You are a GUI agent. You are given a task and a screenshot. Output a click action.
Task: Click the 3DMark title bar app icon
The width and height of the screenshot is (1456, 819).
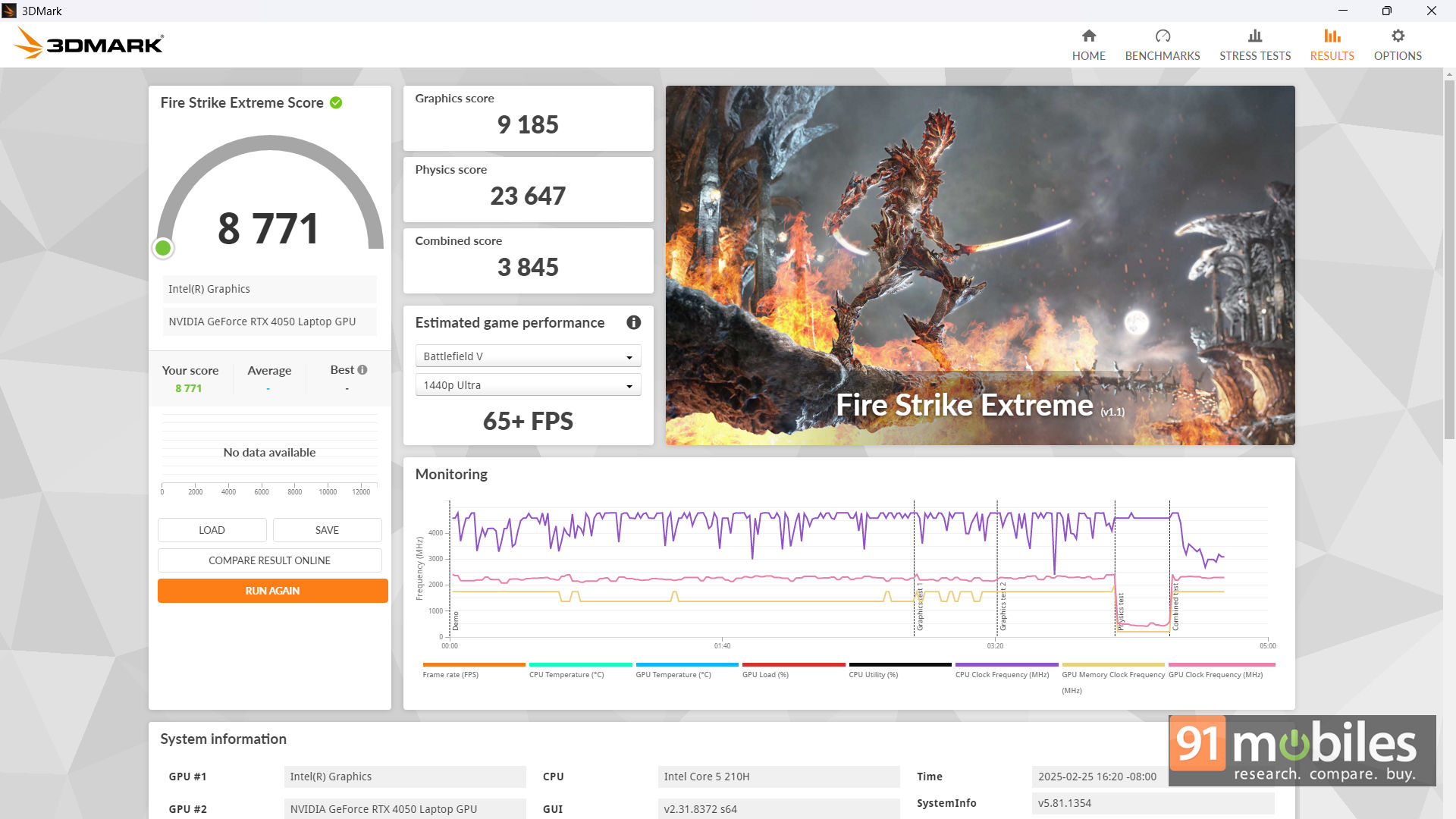click(9, 11)
